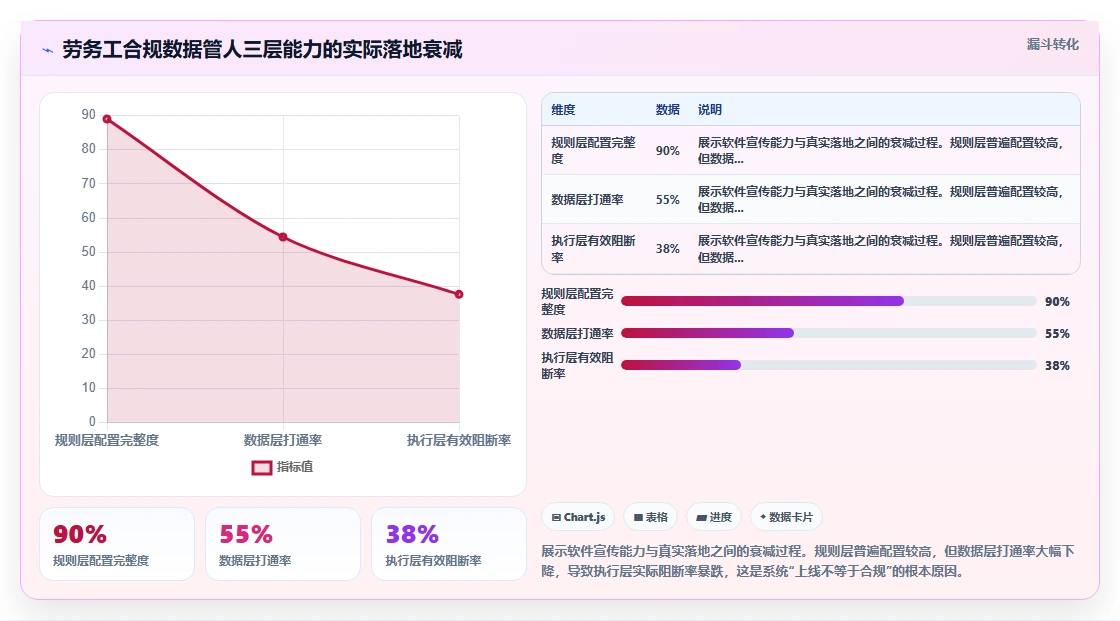Click the 数据层打通率 progress bar
The image size is (1120, 621).
829,333
